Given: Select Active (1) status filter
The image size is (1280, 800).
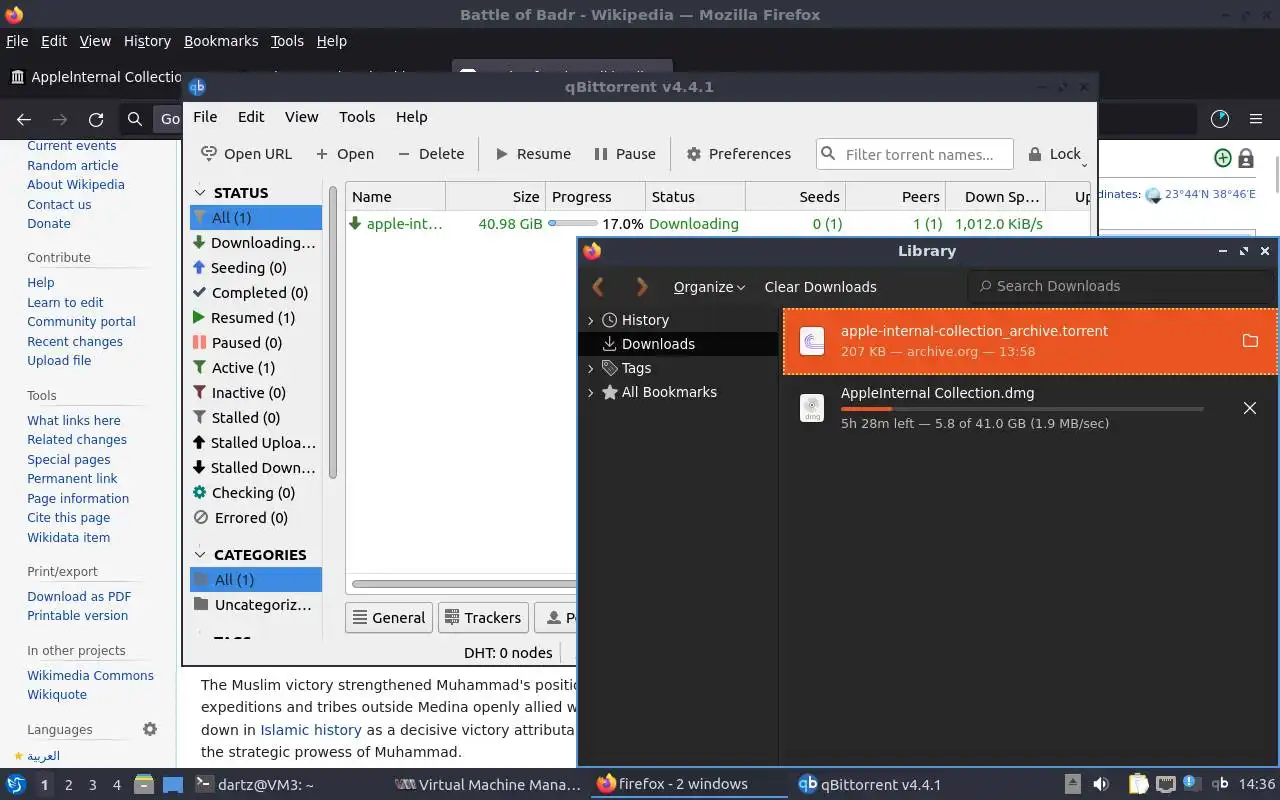Looking at the screenshot, I should pos(256,368).
